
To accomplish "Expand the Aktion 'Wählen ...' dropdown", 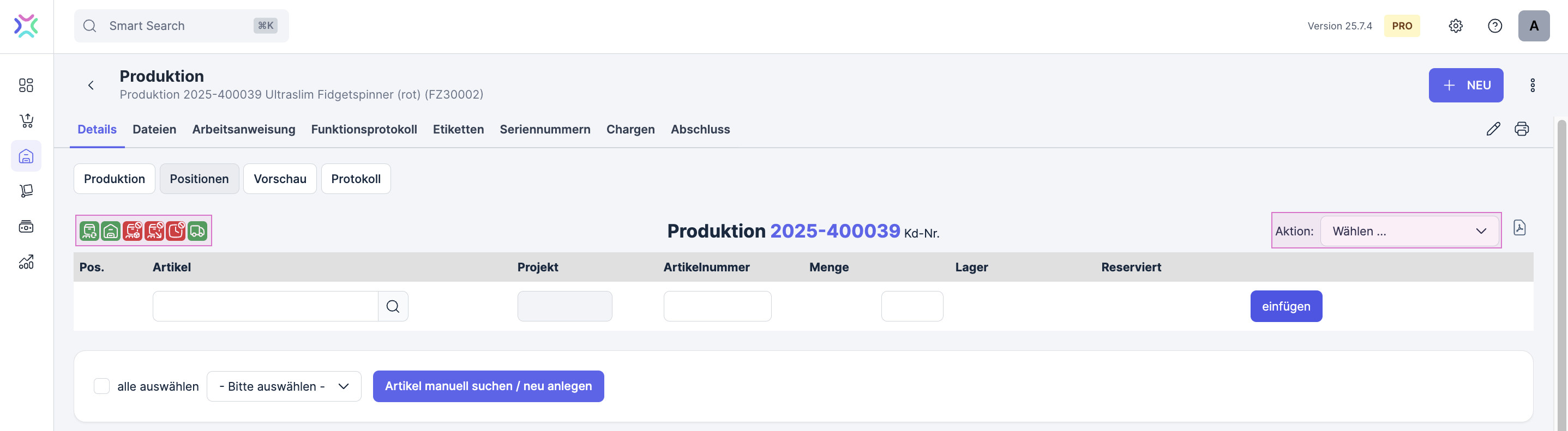I will [1409, 231].
